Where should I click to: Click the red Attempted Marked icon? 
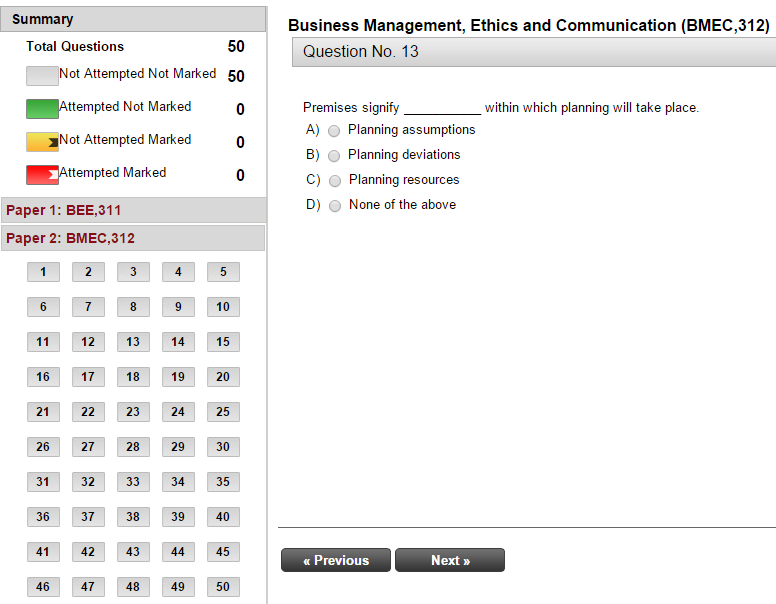click(42, 175)
